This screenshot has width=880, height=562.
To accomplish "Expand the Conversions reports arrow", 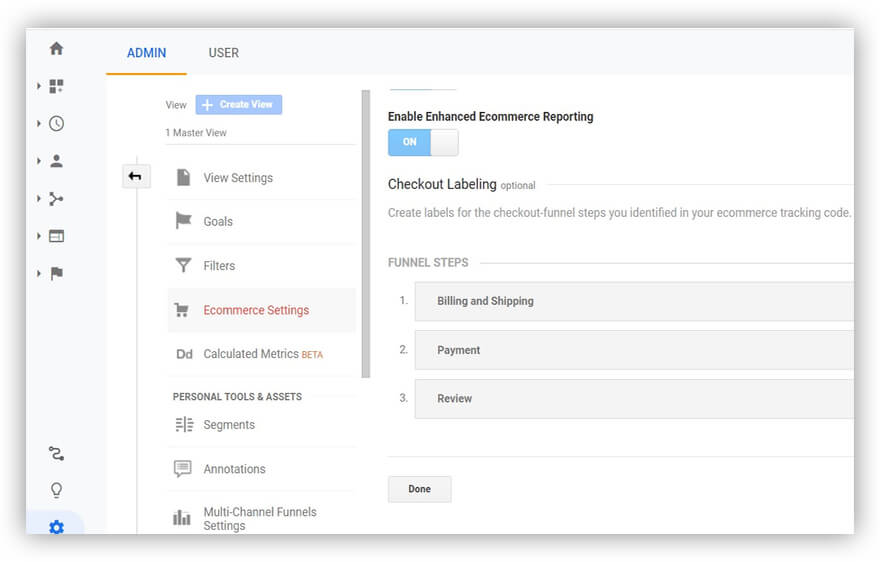I will tap(39, 273).
